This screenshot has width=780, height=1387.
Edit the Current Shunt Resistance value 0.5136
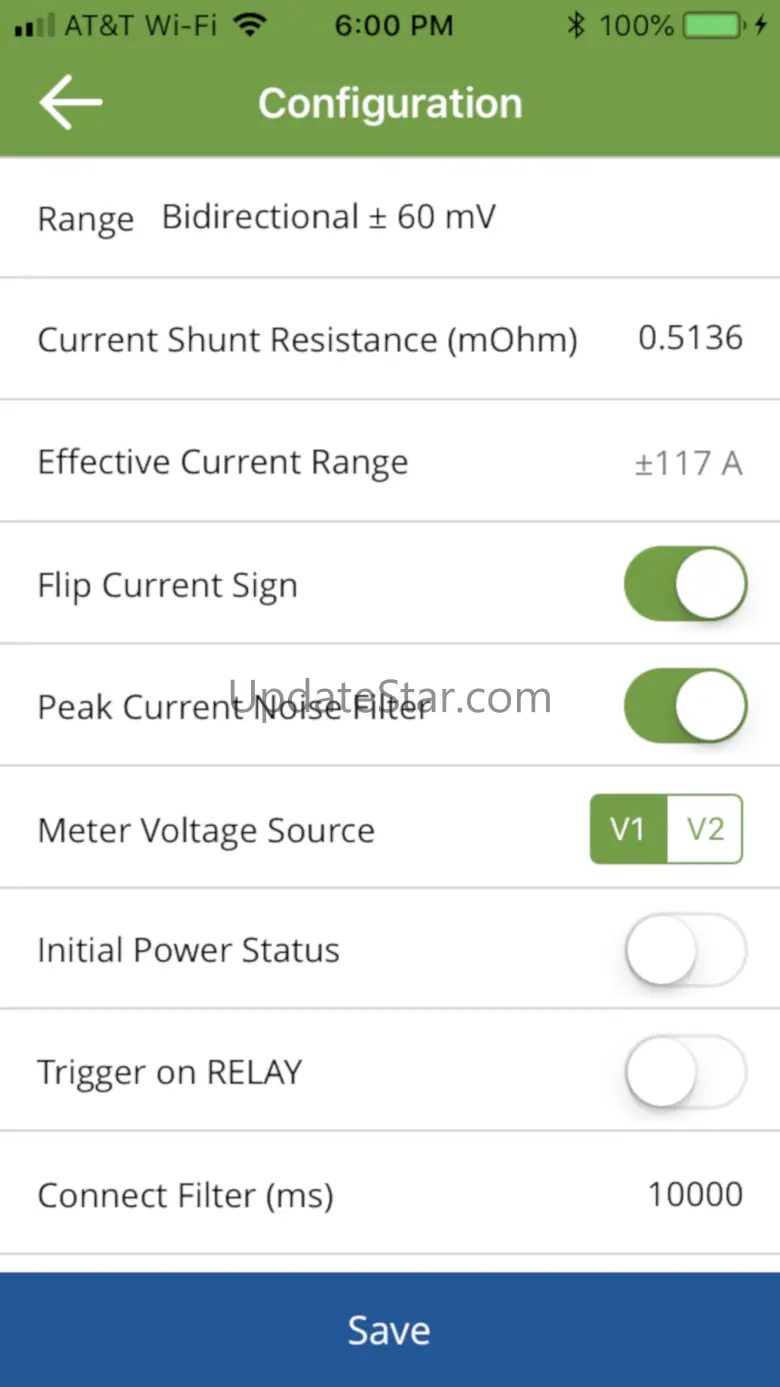tap(690, 338)
